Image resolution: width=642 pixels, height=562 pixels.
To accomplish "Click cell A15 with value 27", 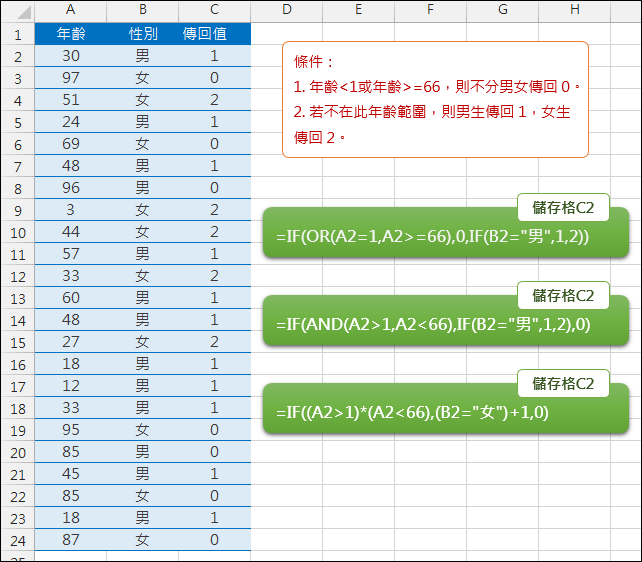I will 70,342.
